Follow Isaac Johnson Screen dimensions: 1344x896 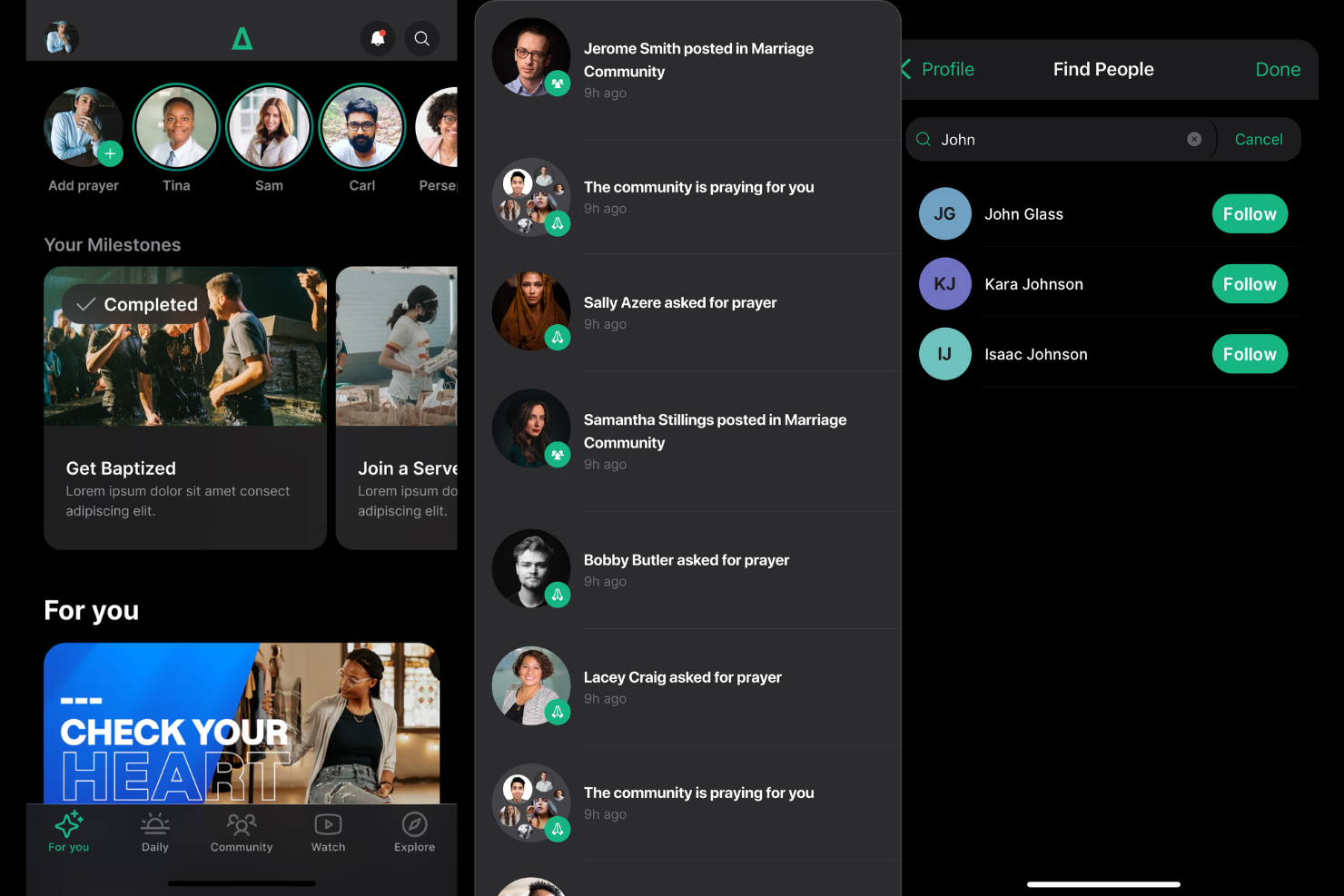1250,354
